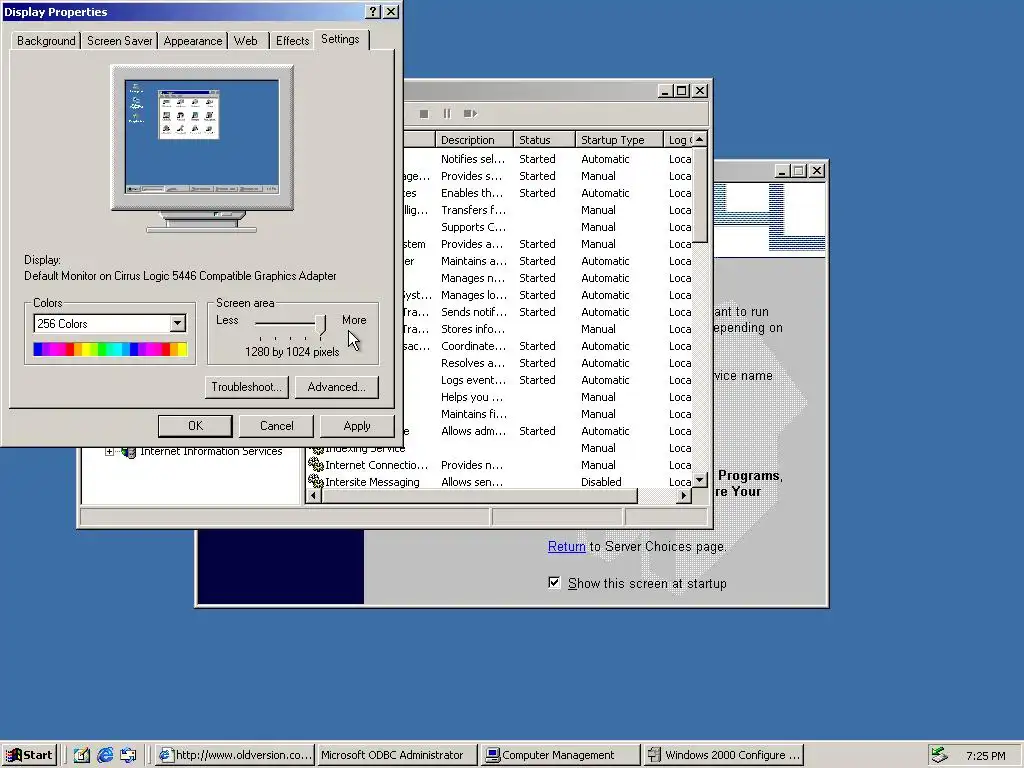Launch Internet Explorer from quick launch
Image resolution: width=1024 pixels, height=768 pixels.
(x=104, y=755)
